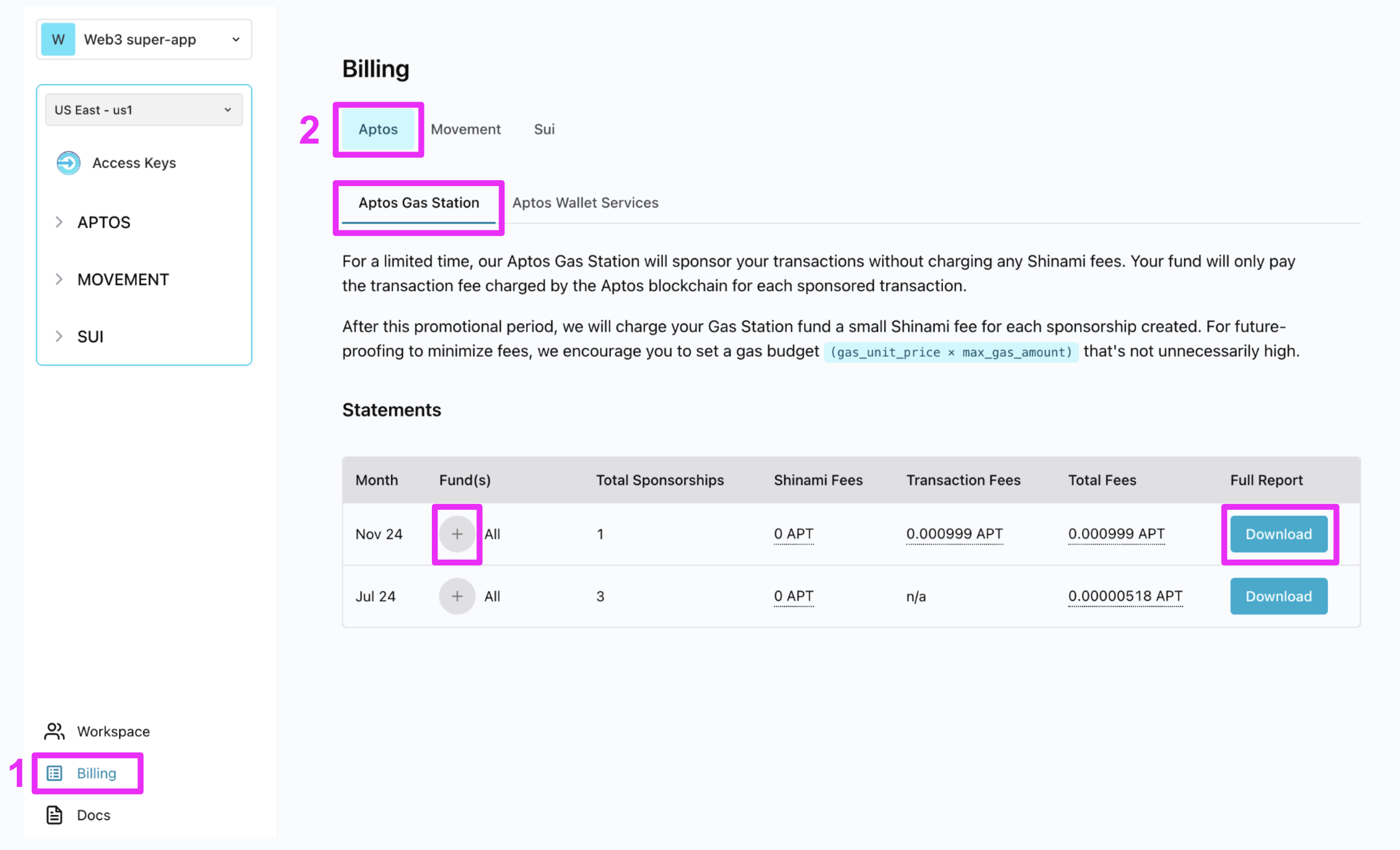Click the Jul 24 month cell
Viewport: 1400px width, 850px height.
375,596
